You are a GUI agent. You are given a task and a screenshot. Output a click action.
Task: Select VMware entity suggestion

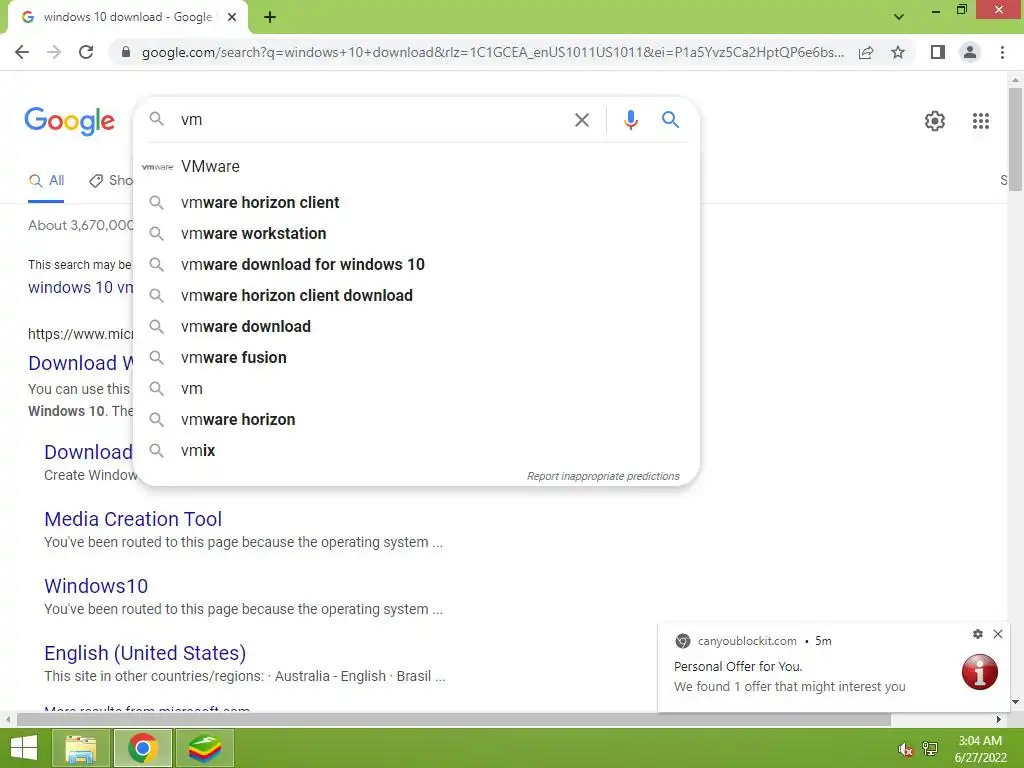click(416, 167)
